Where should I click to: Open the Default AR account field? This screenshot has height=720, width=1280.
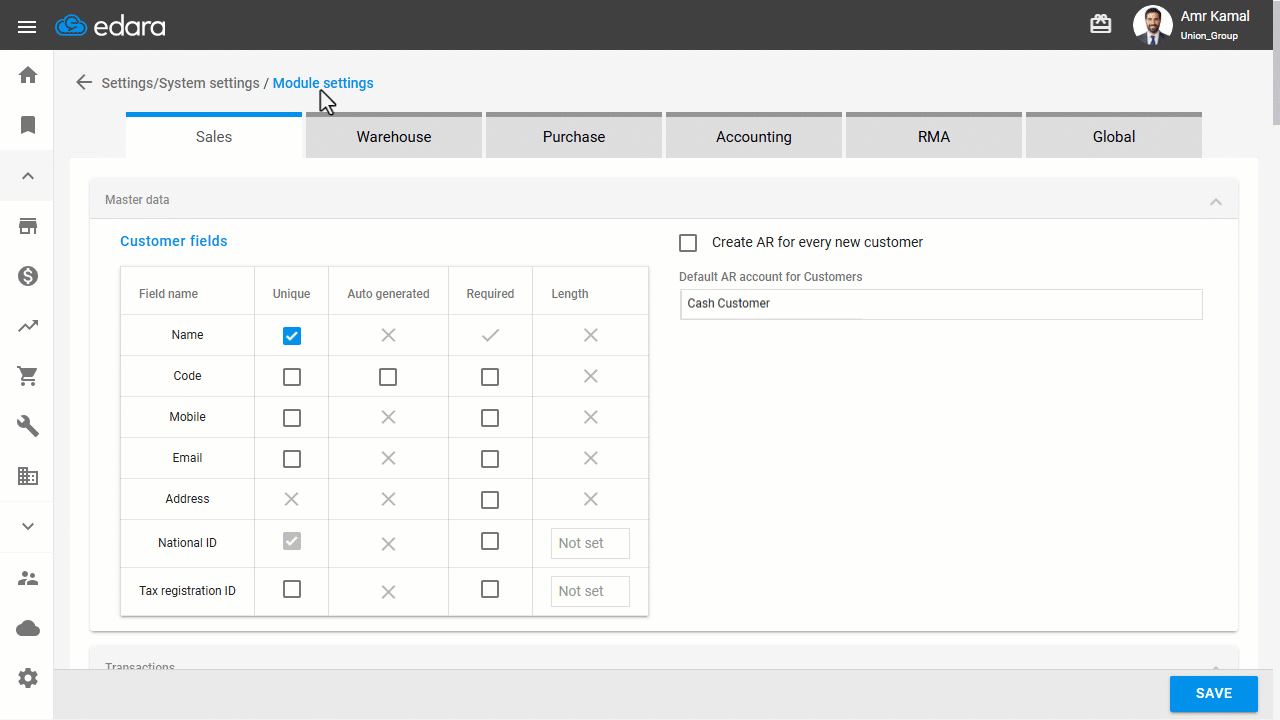(941, 304)
